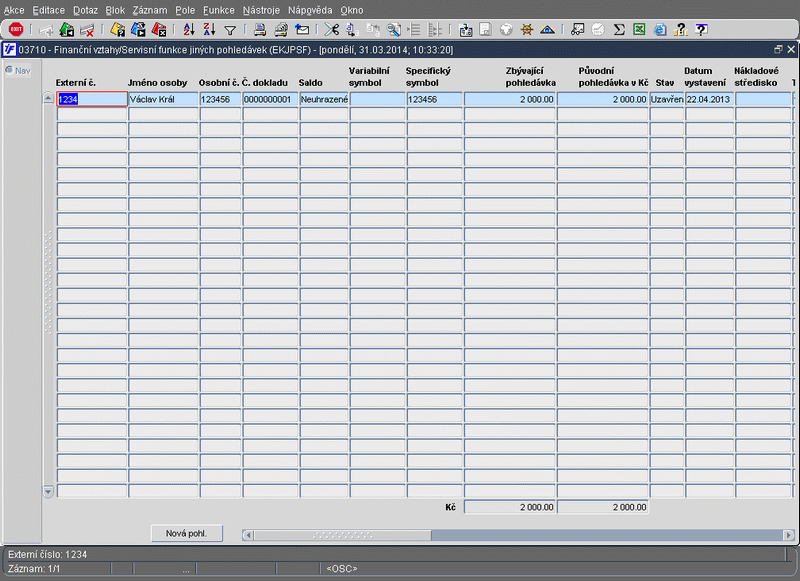Click the empty Variabilní symbol cell in first row
800x581 pixels.
coord(378,99)
